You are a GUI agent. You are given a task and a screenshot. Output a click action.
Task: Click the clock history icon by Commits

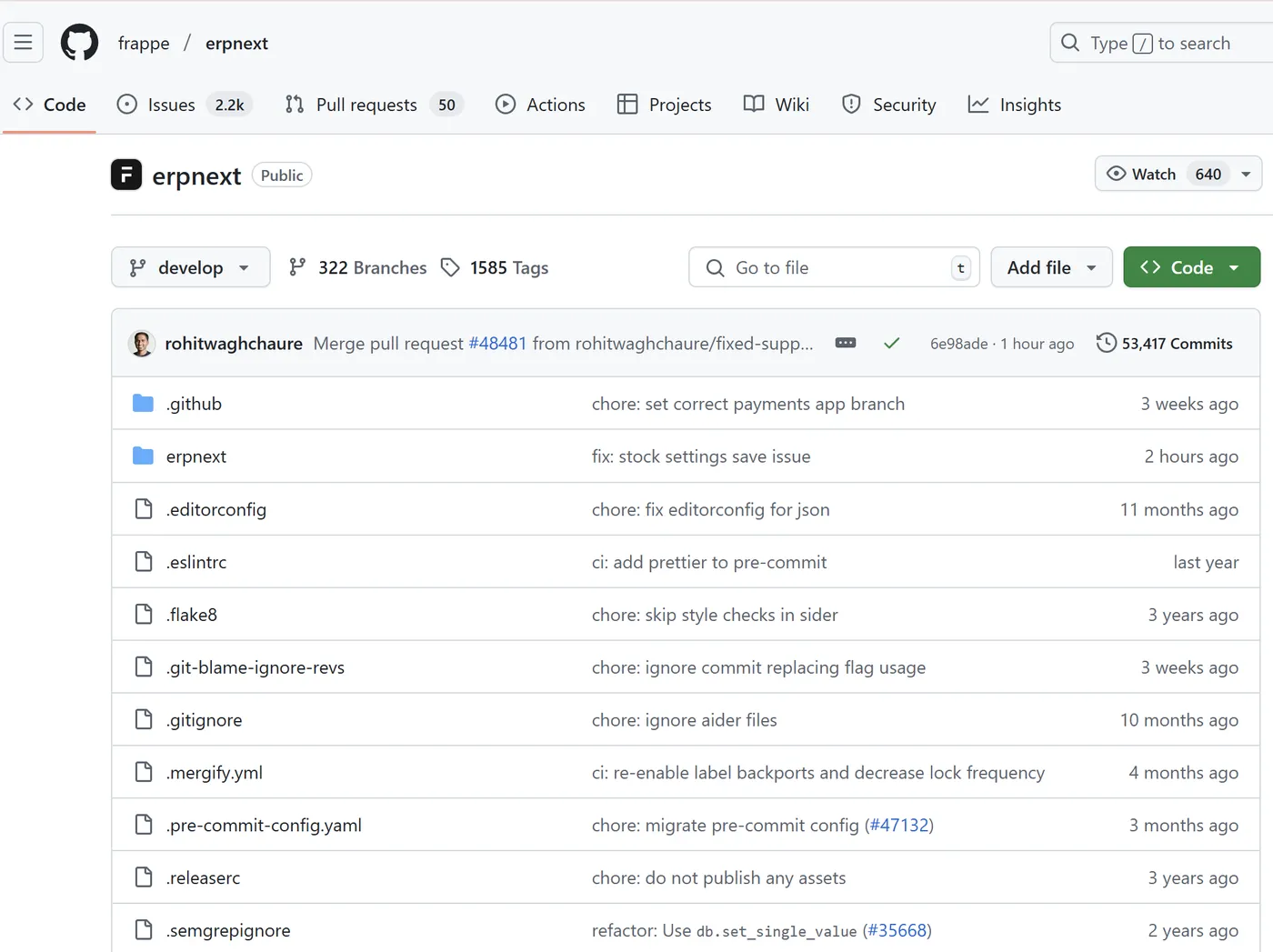click(x=1106, y=343)
